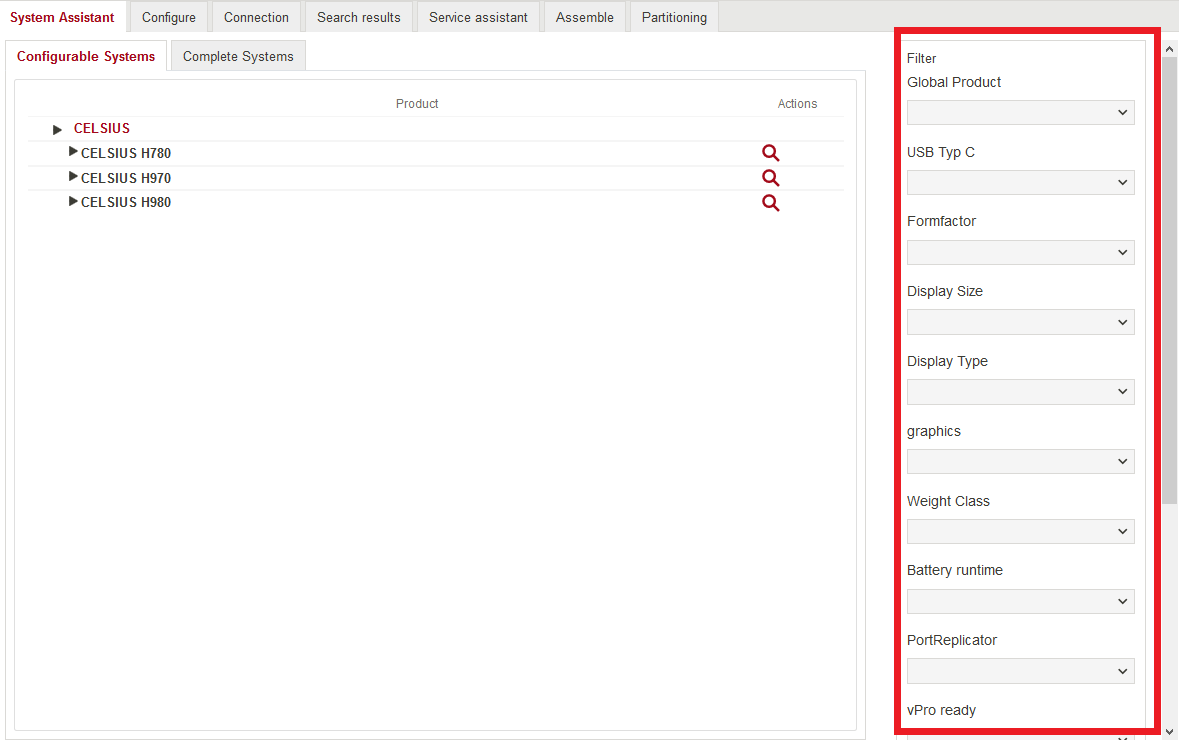The height and width of the screenshot is (747, 1179).
Task: Select the CELSIUS H980 product name
Action: pyautogui.click(x=126, y=202)
